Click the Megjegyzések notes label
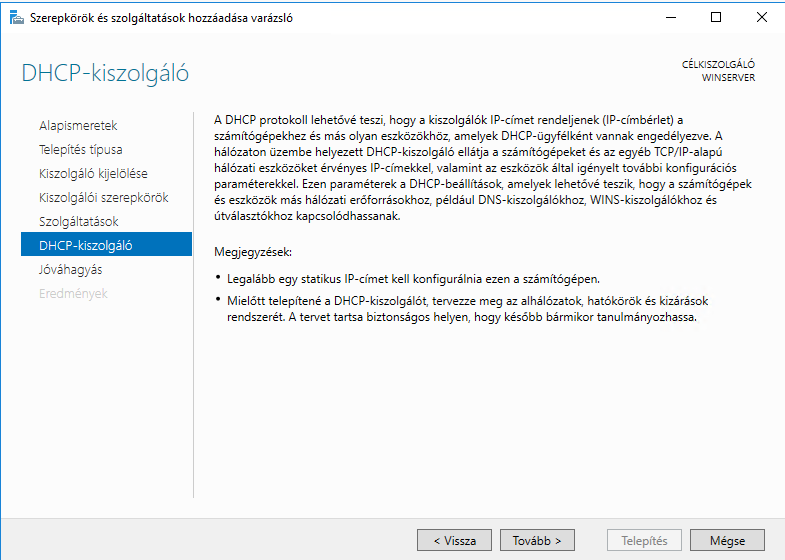Viewport: 785px width, 560px height. [254, 251]
